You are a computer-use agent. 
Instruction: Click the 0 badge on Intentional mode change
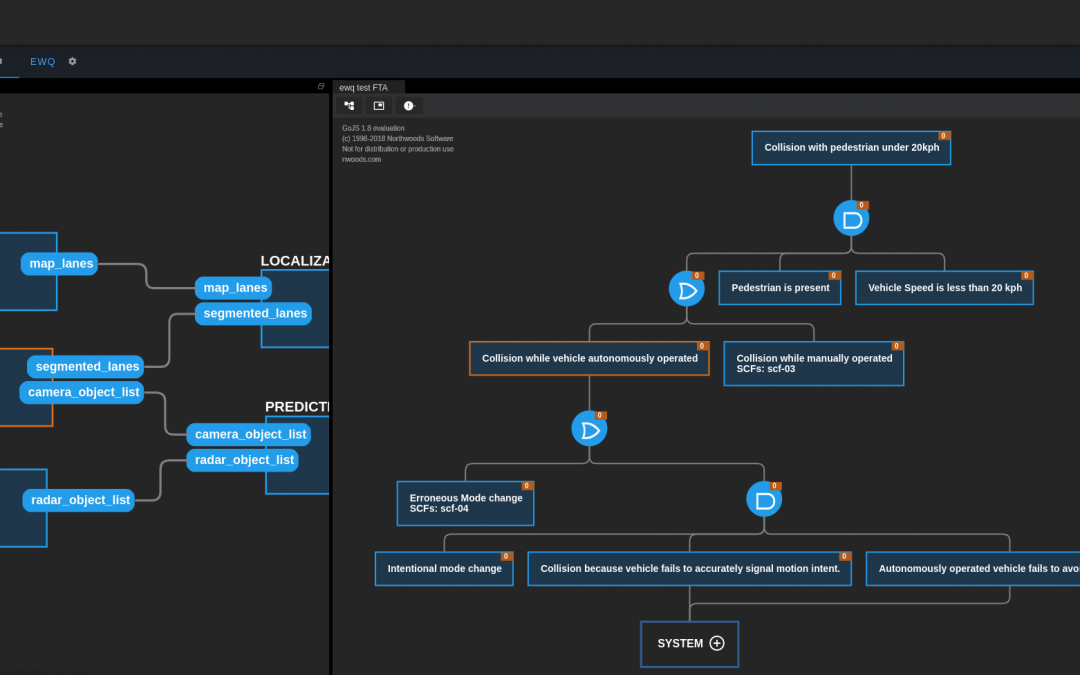pyautogui.click(x=506, y=557)
